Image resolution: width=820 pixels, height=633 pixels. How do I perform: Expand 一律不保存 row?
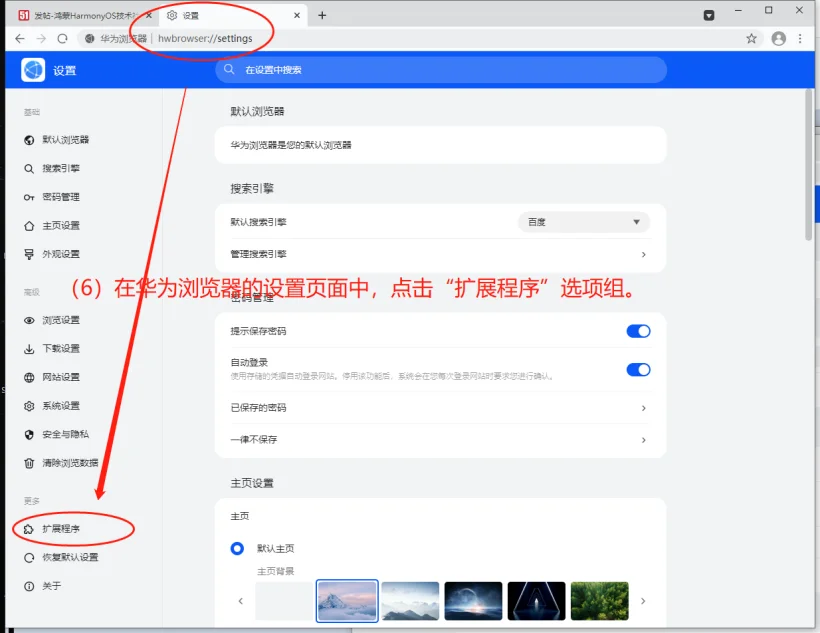click(x=440, y=439)
